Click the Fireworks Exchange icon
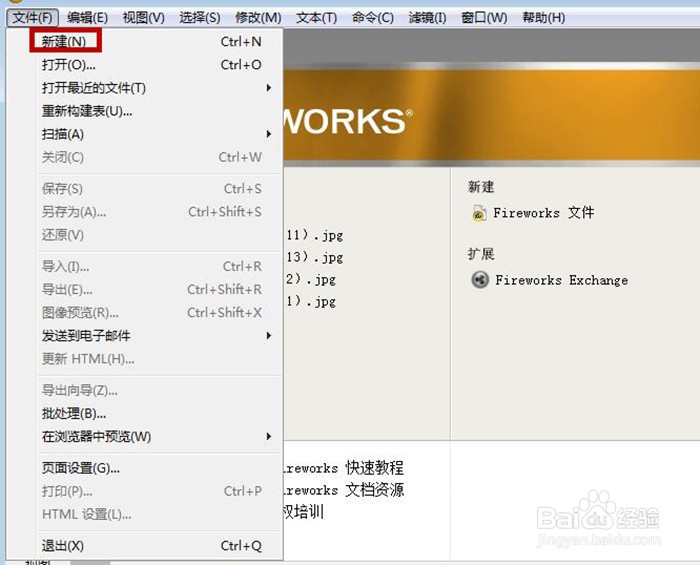This screenshot has width=700, height=565. 480,280
